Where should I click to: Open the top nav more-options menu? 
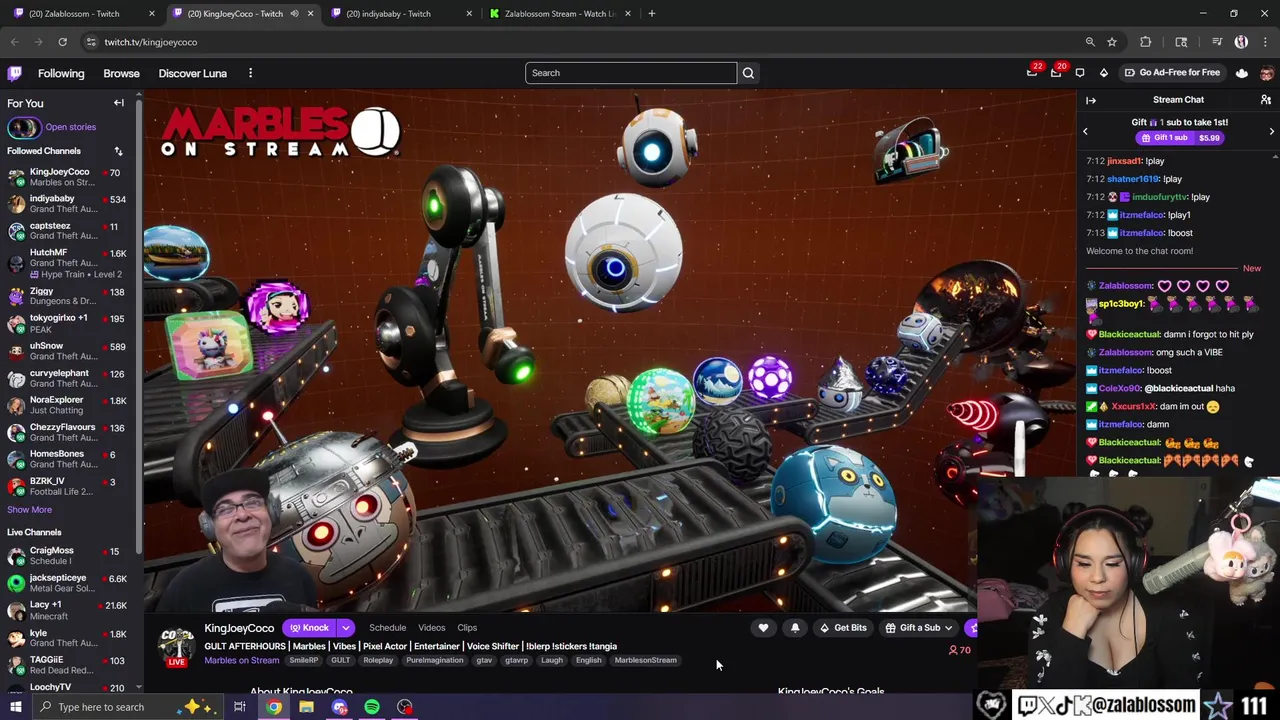(x=250, y=73)
